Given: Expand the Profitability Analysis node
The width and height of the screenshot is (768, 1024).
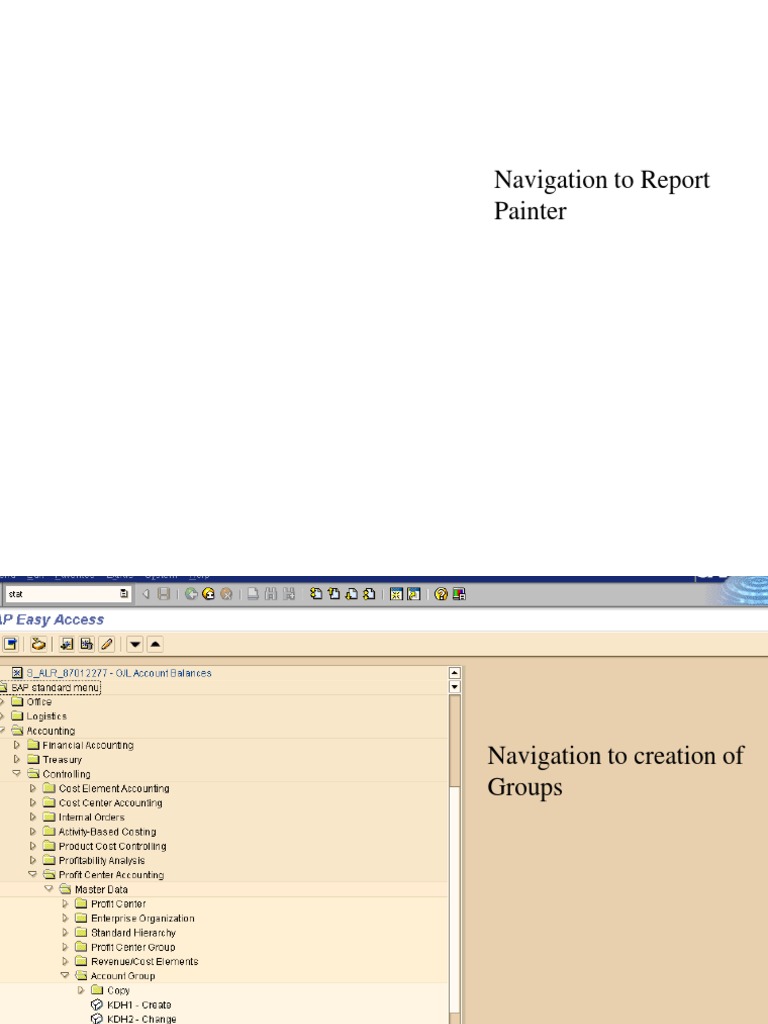Looking at the screenshot, I should point(33,860).
